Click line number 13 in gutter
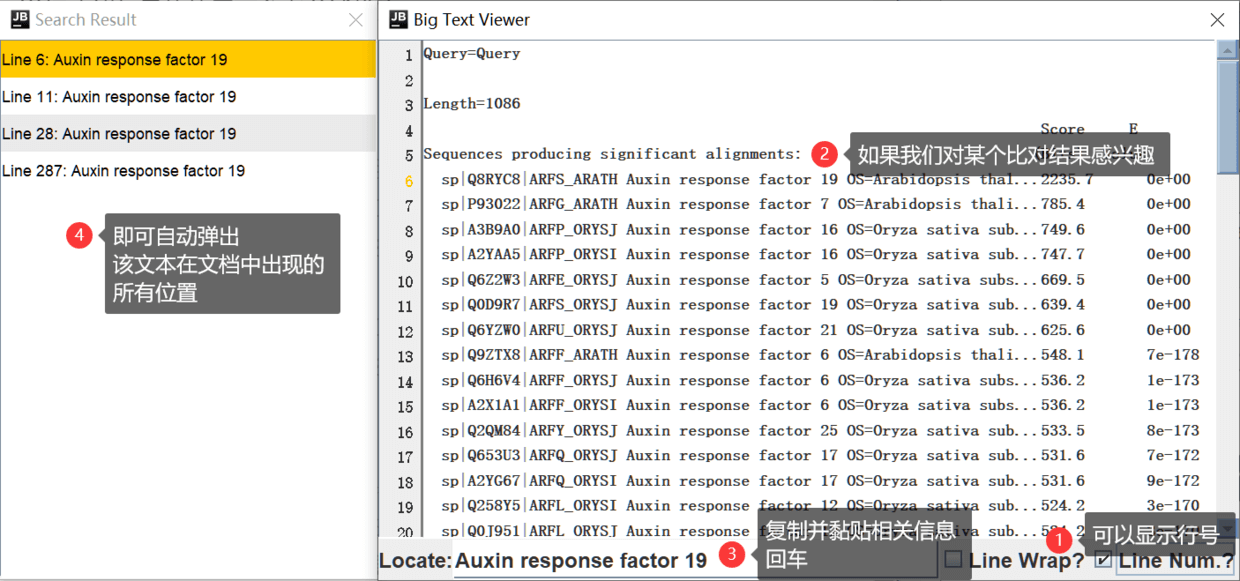 [405, 357]
